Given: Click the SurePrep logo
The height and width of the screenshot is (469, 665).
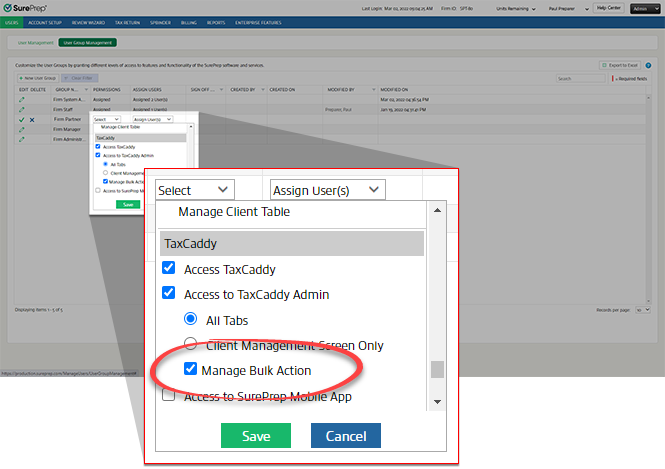Looking at the screenshot, I should click(x=25, y=8).
